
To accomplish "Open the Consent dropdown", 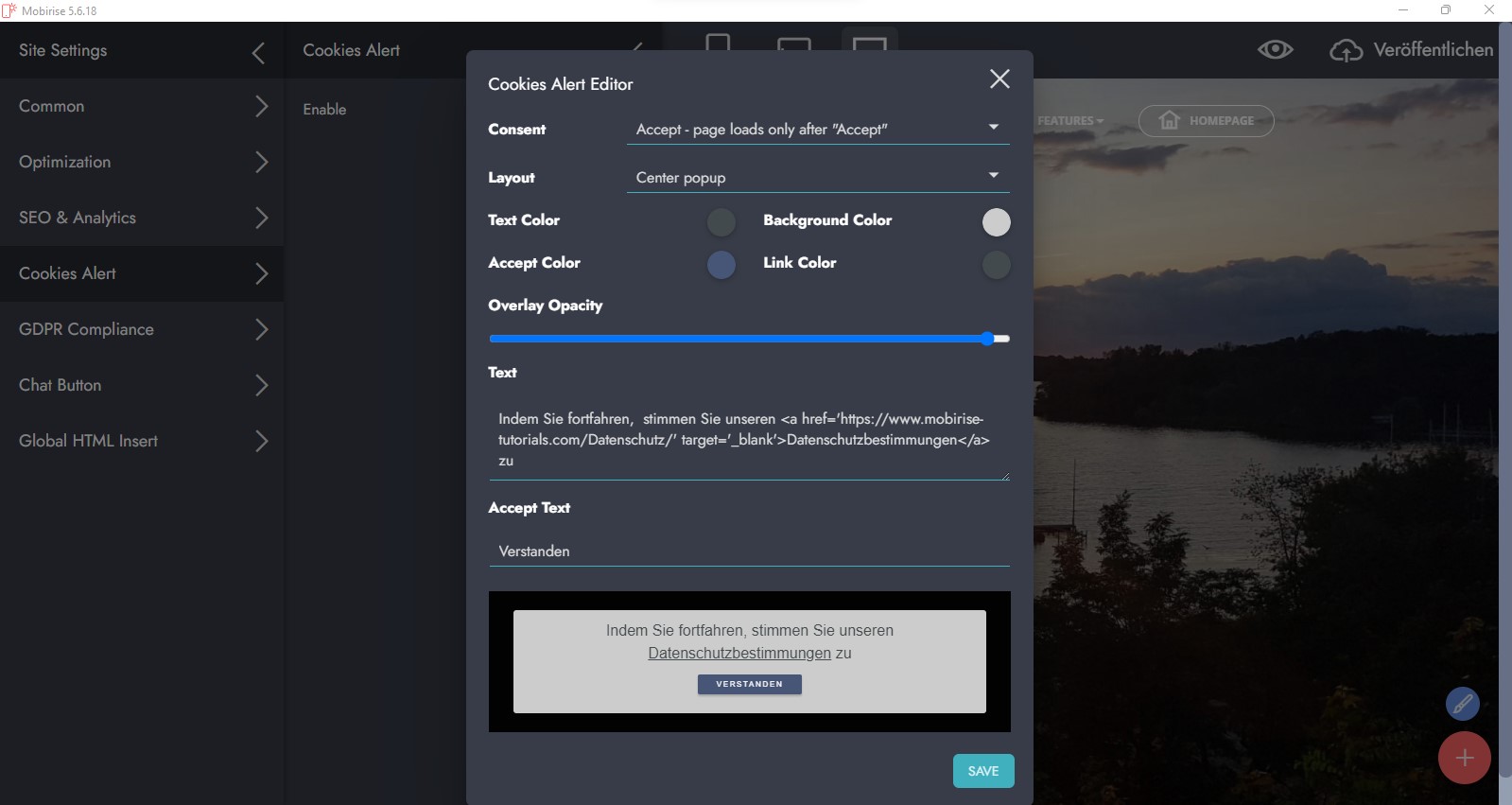I will coord(817,130).
